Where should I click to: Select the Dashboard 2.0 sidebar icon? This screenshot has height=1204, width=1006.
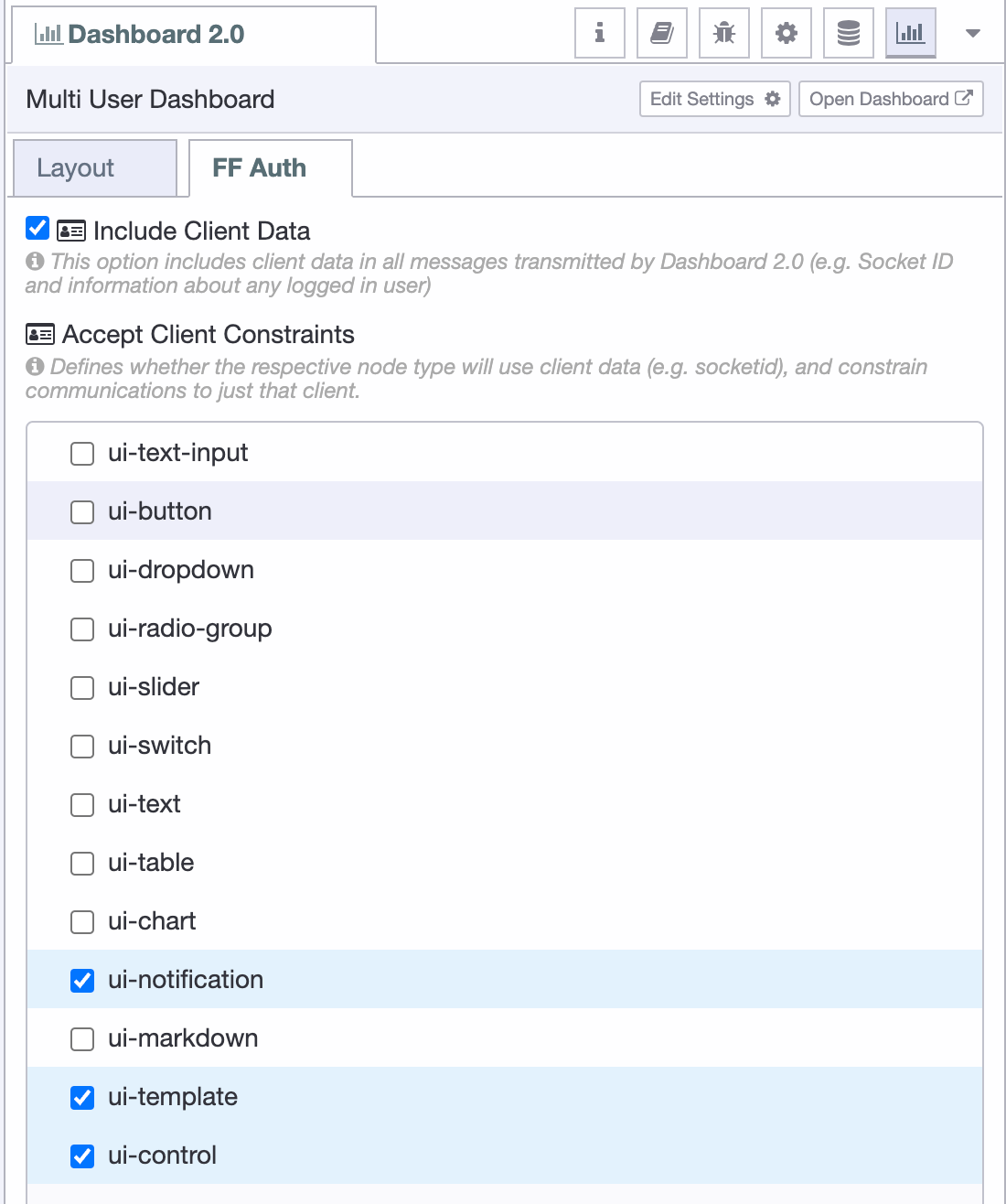(910, 32)
